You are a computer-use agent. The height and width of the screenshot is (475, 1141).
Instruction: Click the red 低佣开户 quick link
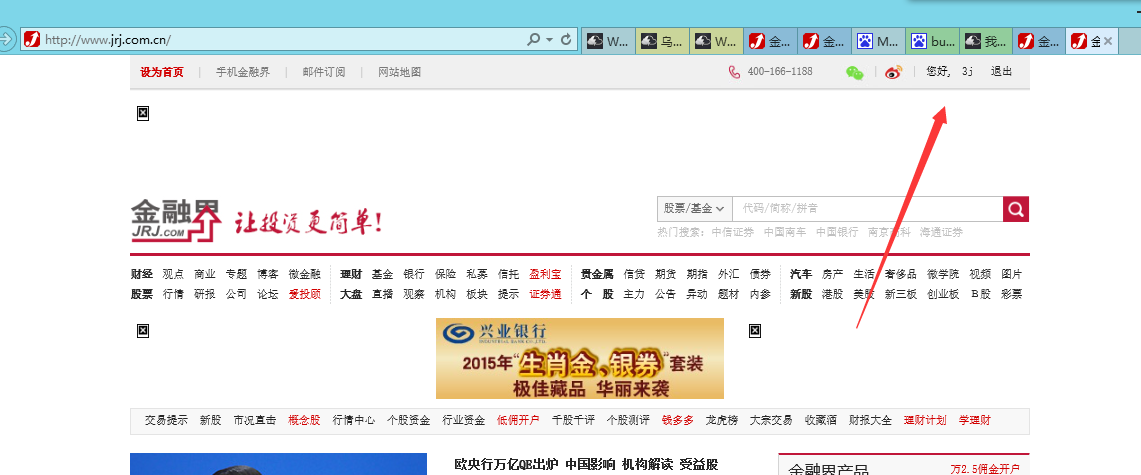pos(518,420)
